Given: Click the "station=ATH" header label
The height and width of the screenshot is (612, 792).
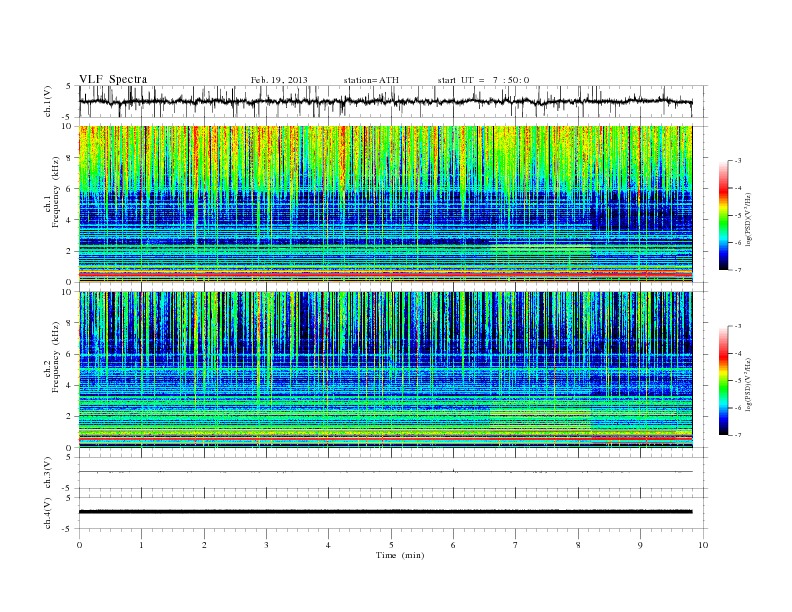Looking at the screenshot, I should 371,80.
